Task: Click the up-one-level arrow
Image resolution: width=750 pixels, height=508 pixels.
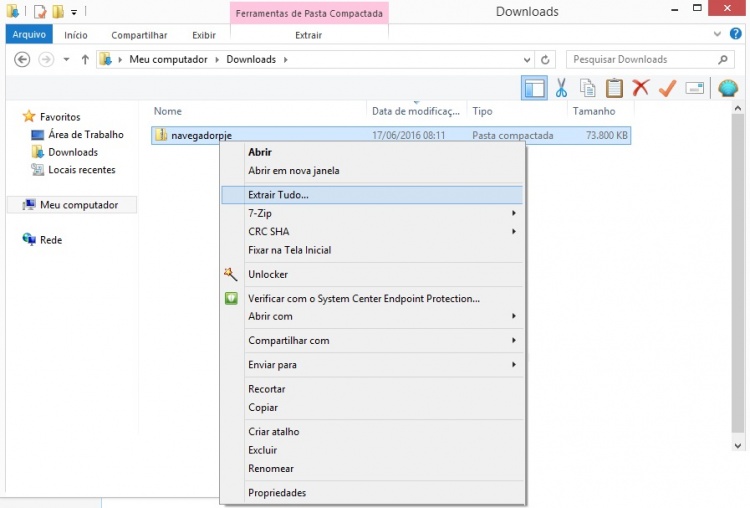Action: click(85, 59)
